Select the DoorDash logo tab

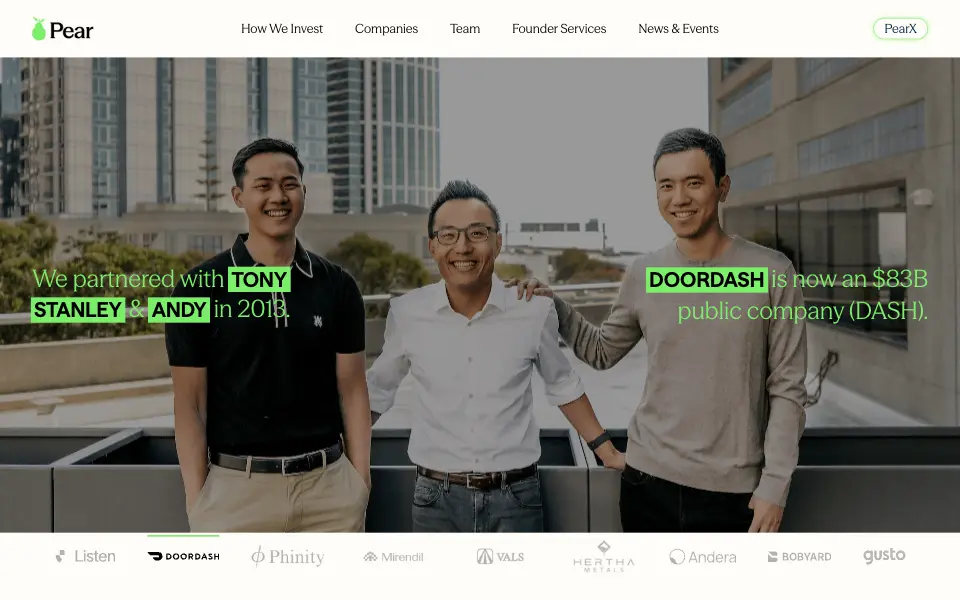point(183,556)
